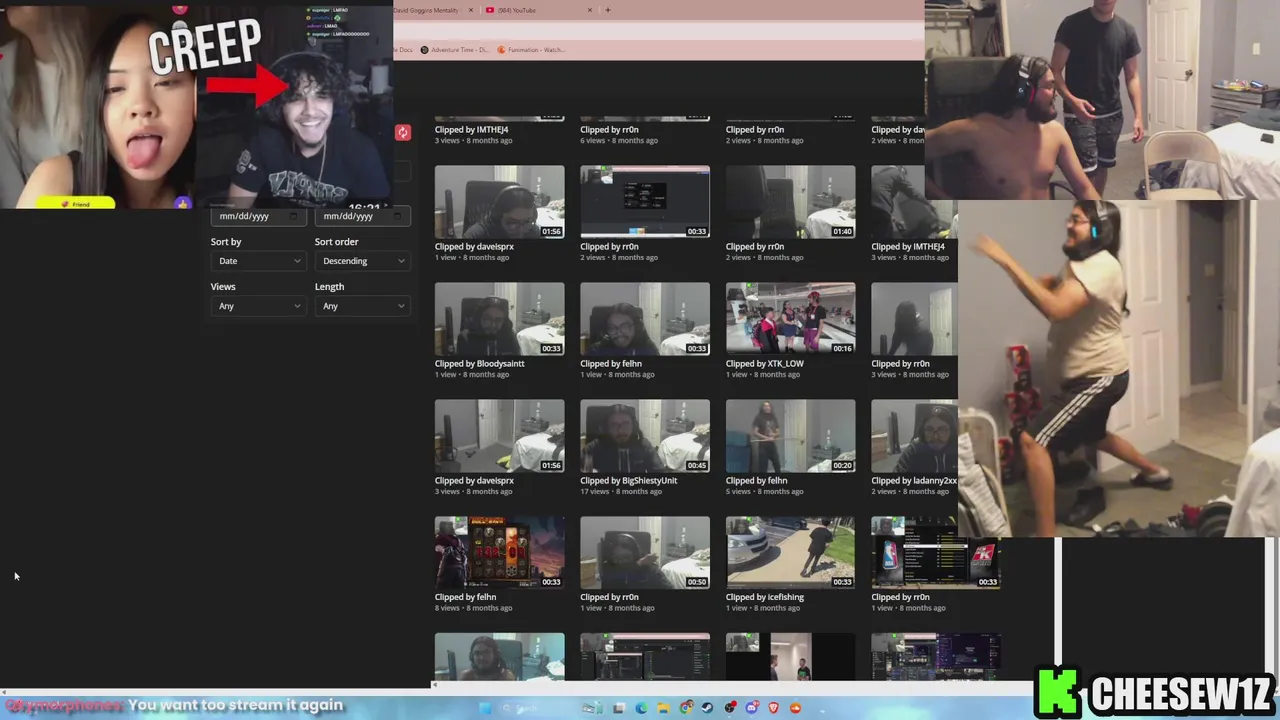The height and width of the screenshot is (720, 1280).
Task: Click the '8 views • 8 months ago' text
Action: (x=474, y=608)
